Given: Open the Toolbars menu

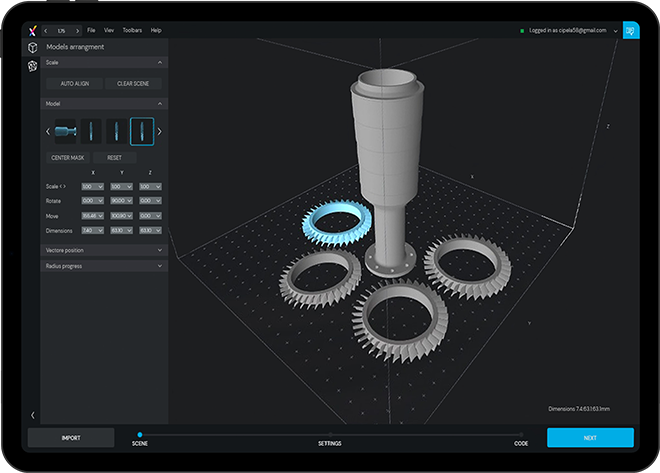Looking at the screenshot, I should coord(132,31).
